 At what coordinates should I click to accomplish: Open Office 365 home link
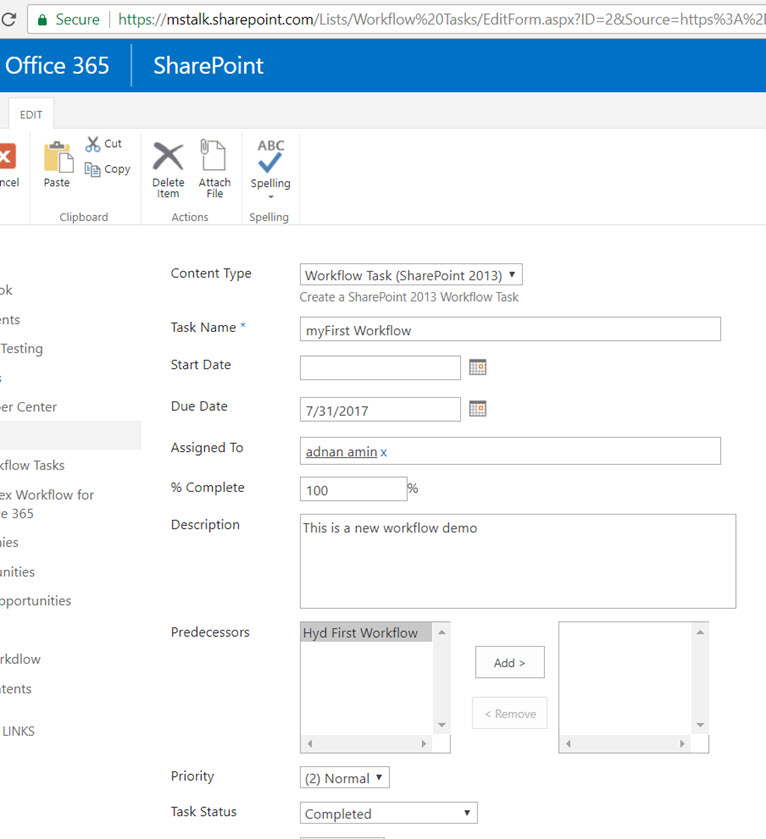click(57, 66)
